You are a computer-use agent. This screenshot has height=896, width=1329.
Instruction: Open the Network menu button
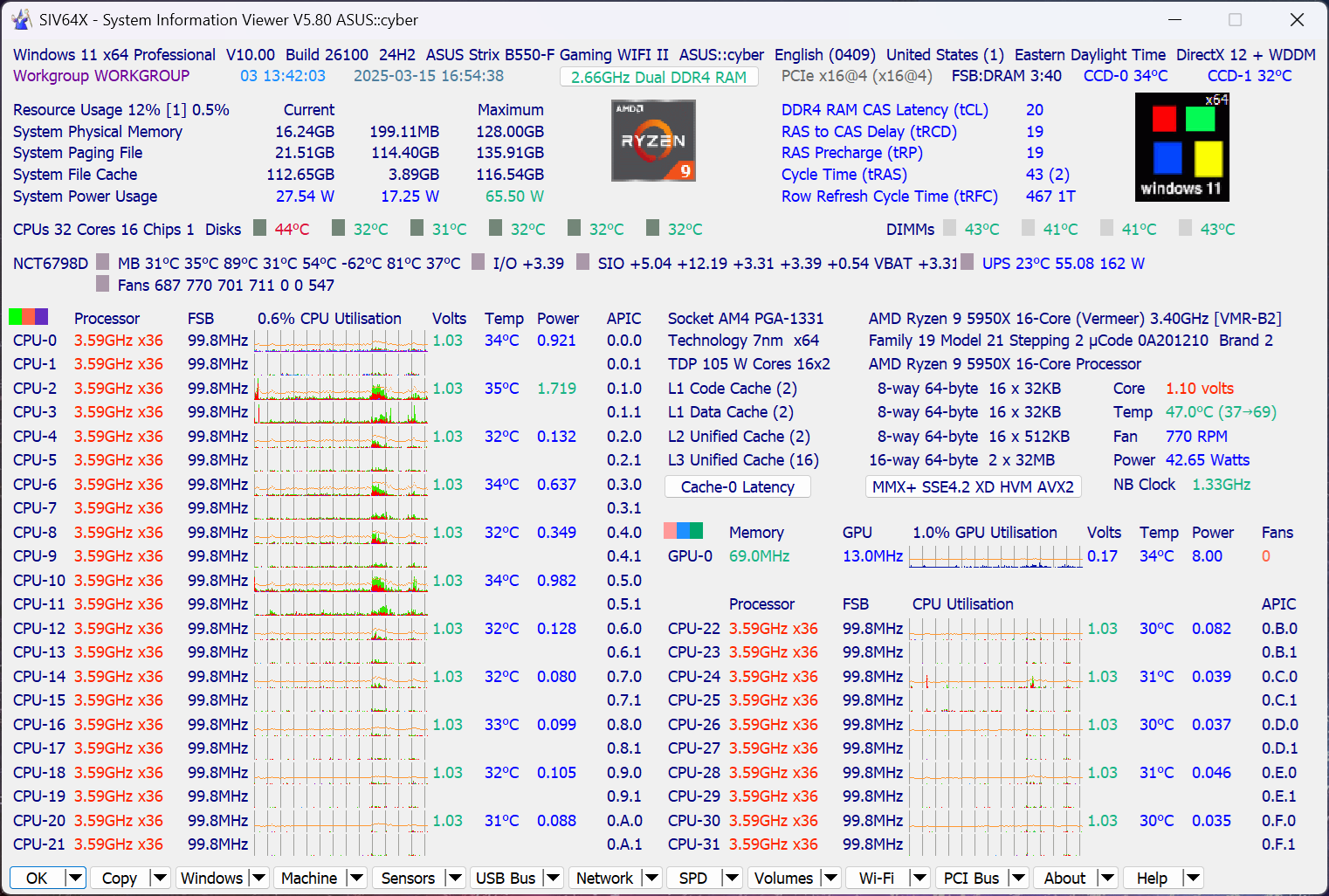tap(604, 878)
